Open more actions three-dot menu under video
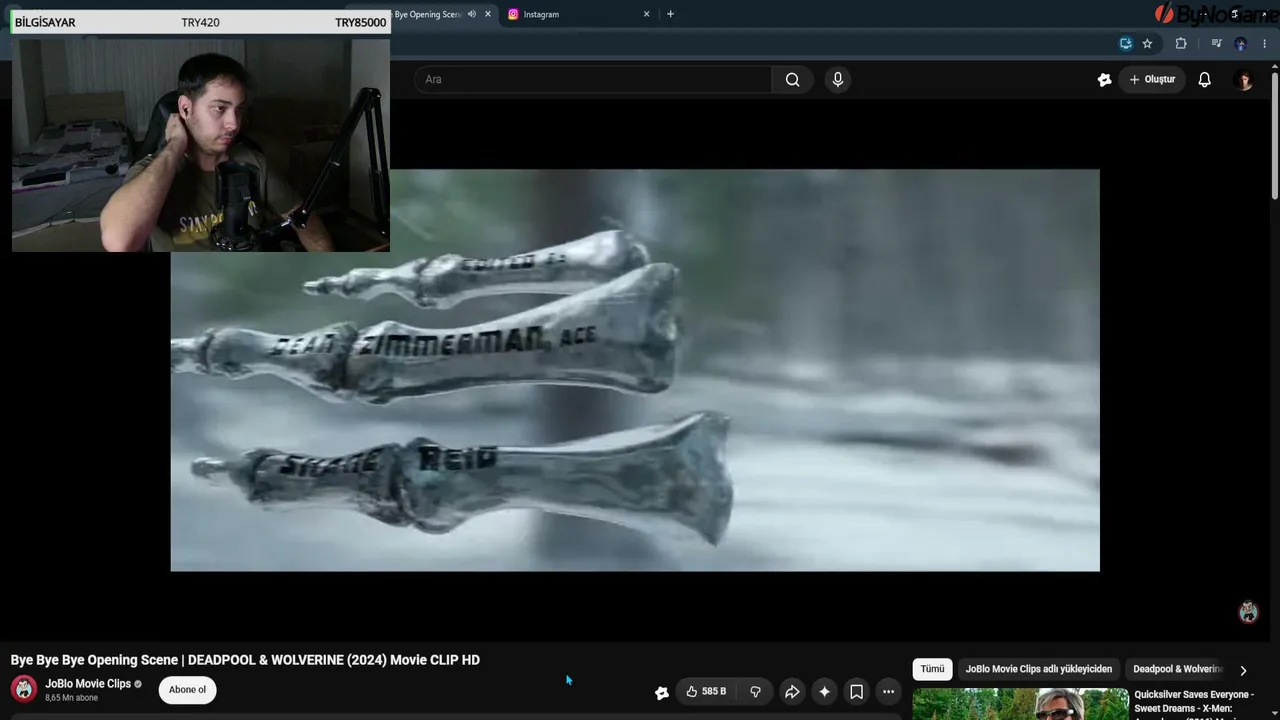Screen dimensions: 1280x720 pyautogui.click(x=888, y=692)
